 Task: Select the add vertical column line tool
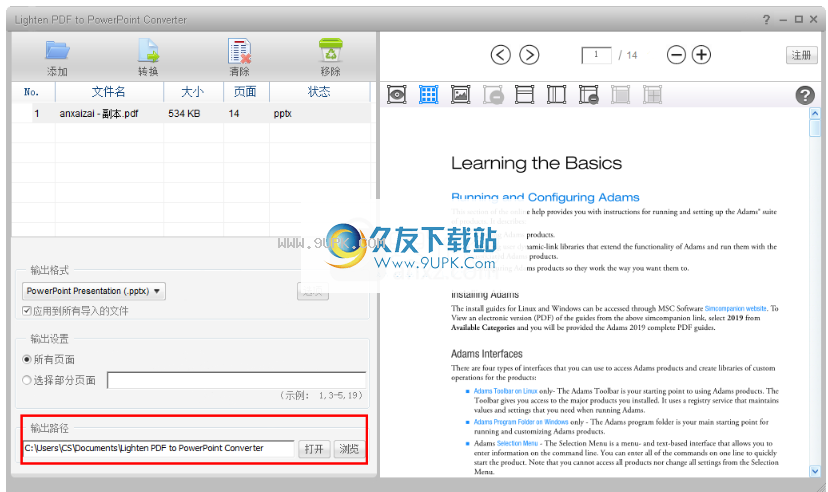click(557, 95)
